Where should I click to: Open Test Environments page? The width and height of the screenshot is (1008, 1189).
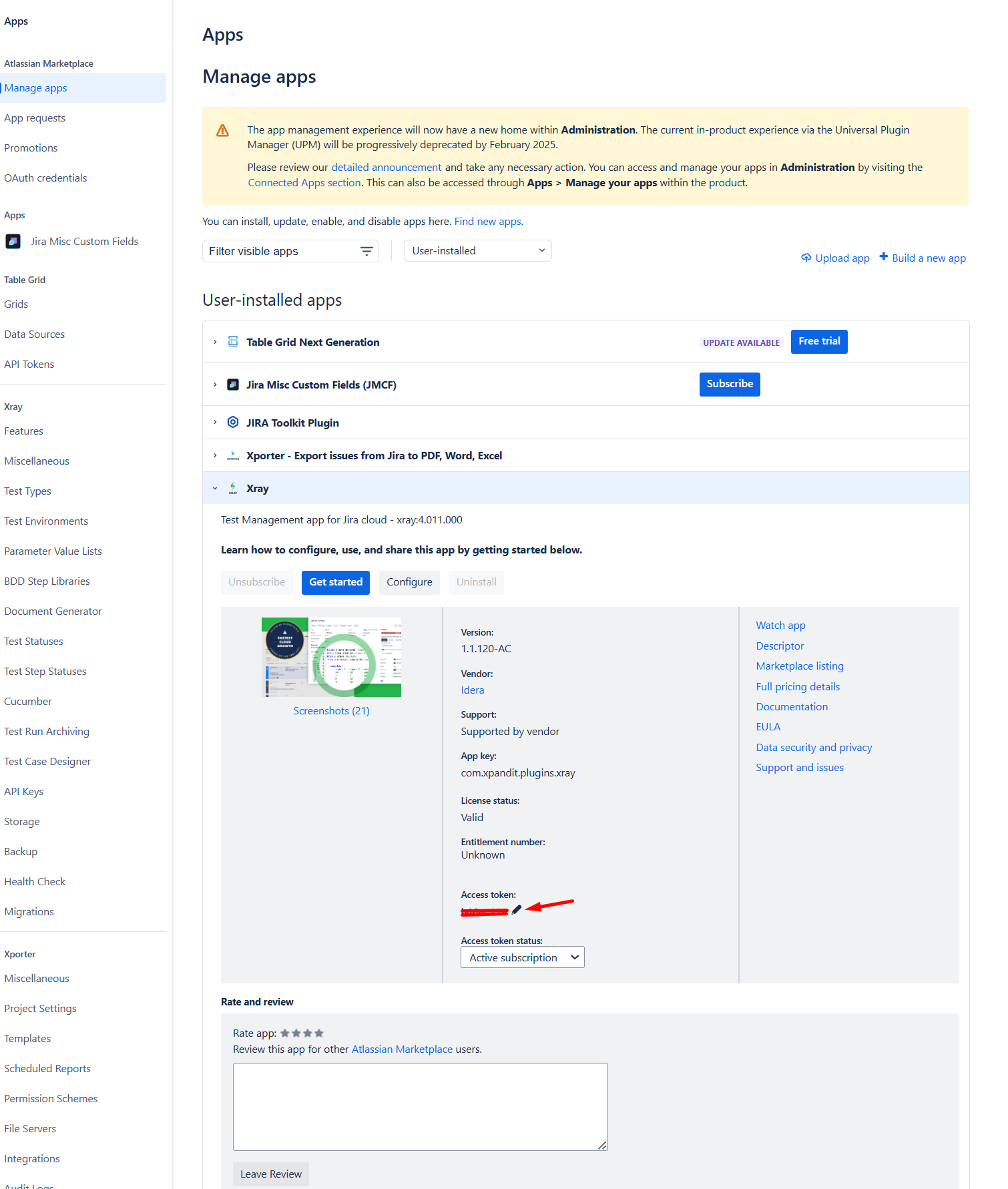[x=46, y=521]
